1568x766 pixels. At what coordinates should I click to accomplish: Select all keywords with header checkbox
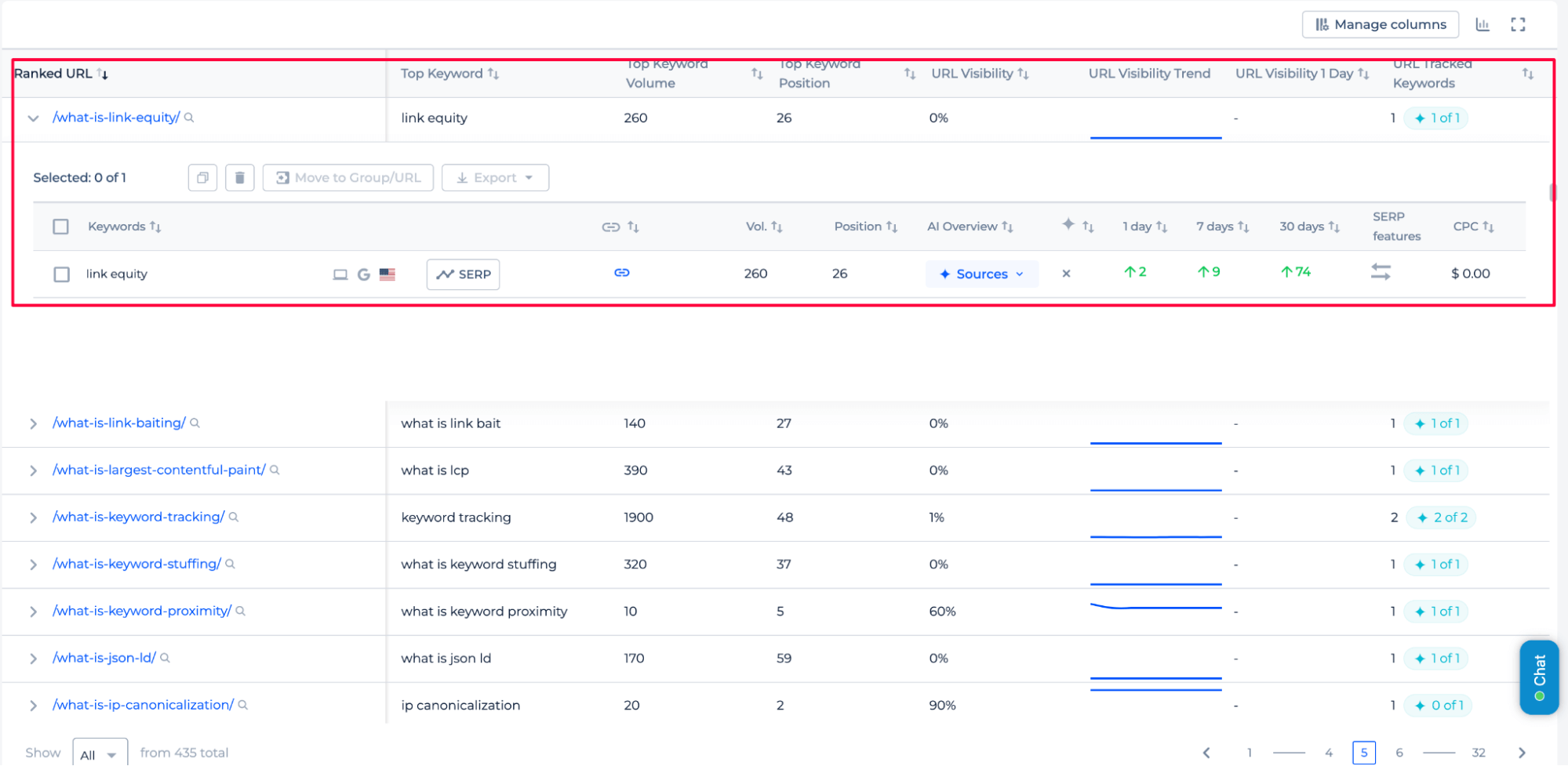(x=60, y=227)
